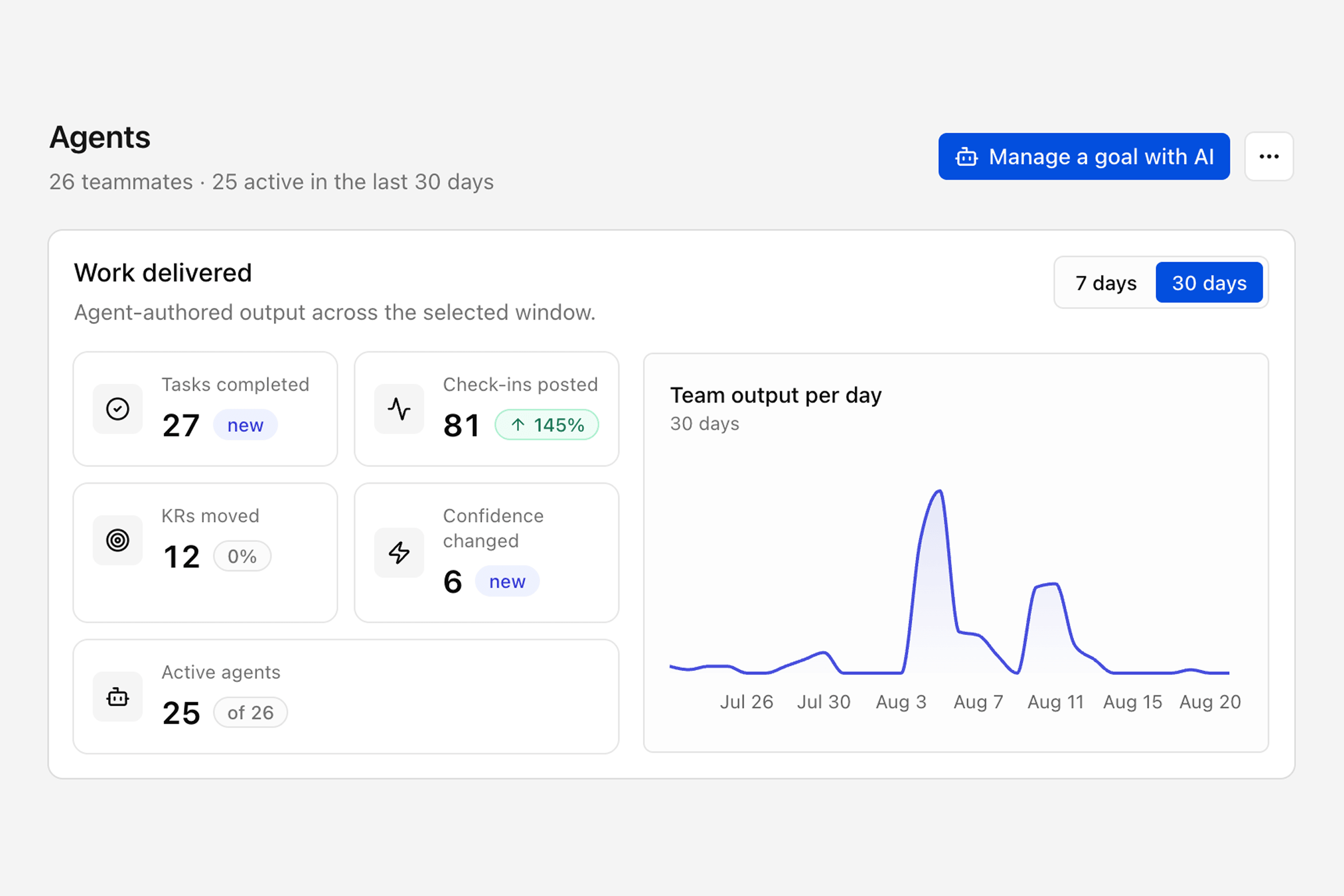This screenshot has height=896, width=1344.
Task: Click the Agent-authored output description text
Action: (x=335, y=312)
